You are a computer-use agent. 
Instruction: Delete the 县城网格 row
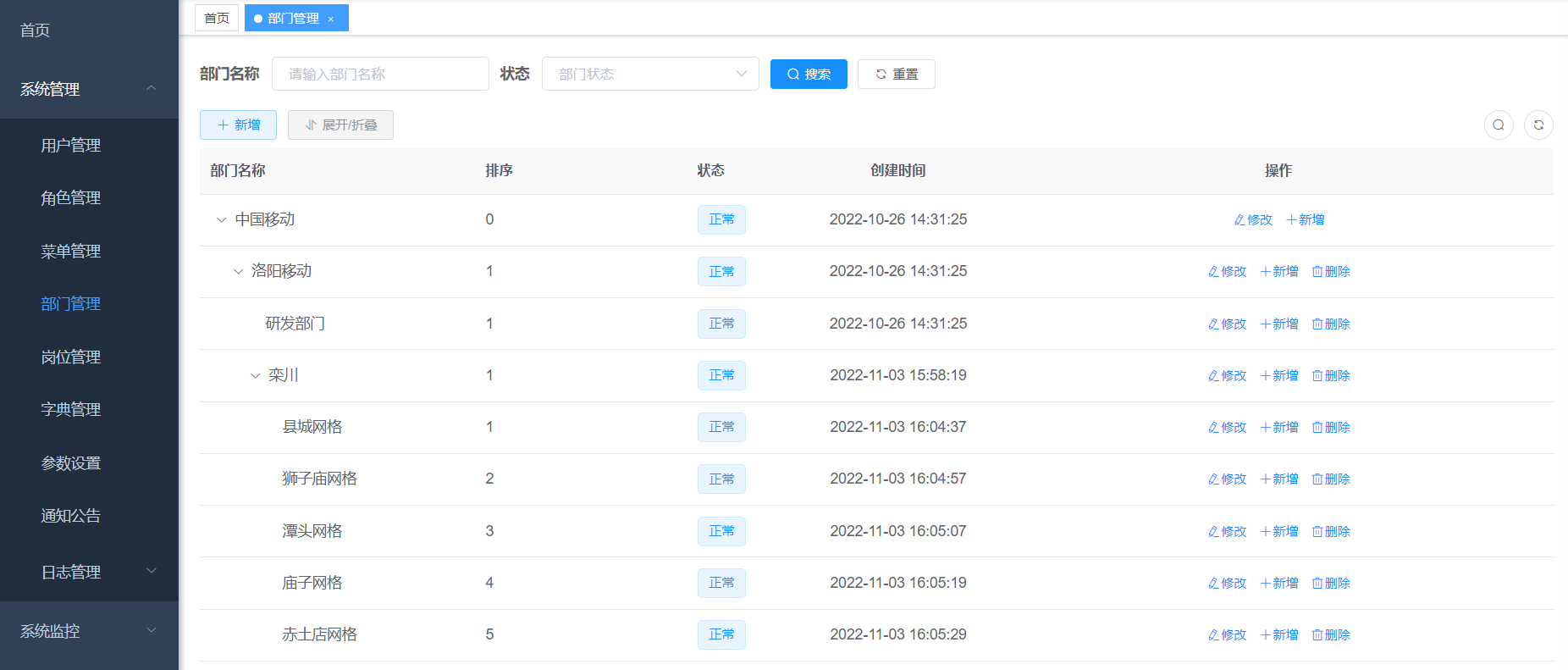click(x=1331, y=427)
